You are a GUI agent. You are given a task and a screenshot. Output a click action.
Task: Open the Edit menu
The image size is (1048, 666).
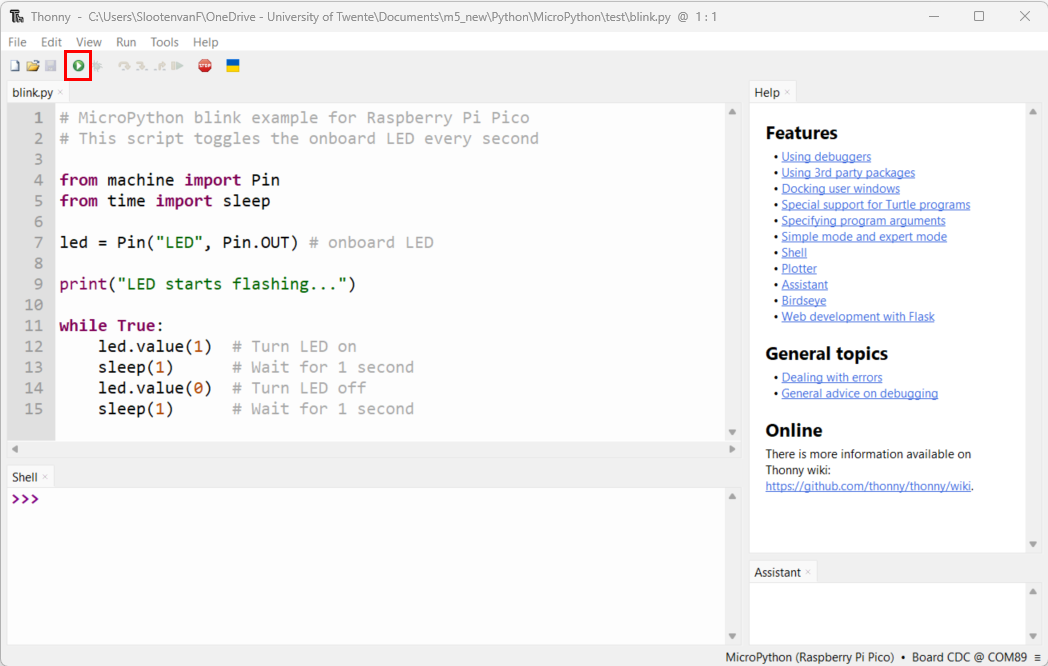51,42
